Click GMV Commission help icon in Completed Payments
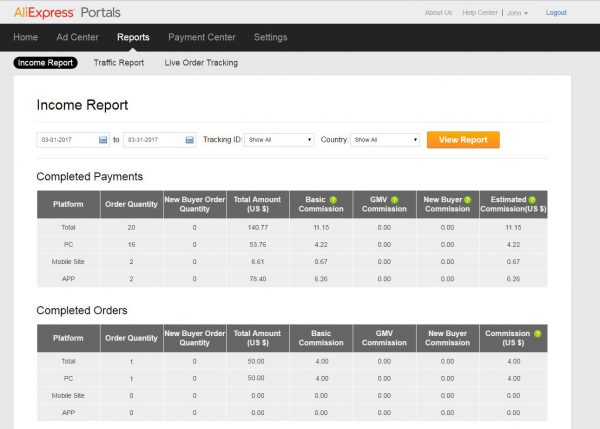Screen dimensions: 600x429 tap(395, 200)
